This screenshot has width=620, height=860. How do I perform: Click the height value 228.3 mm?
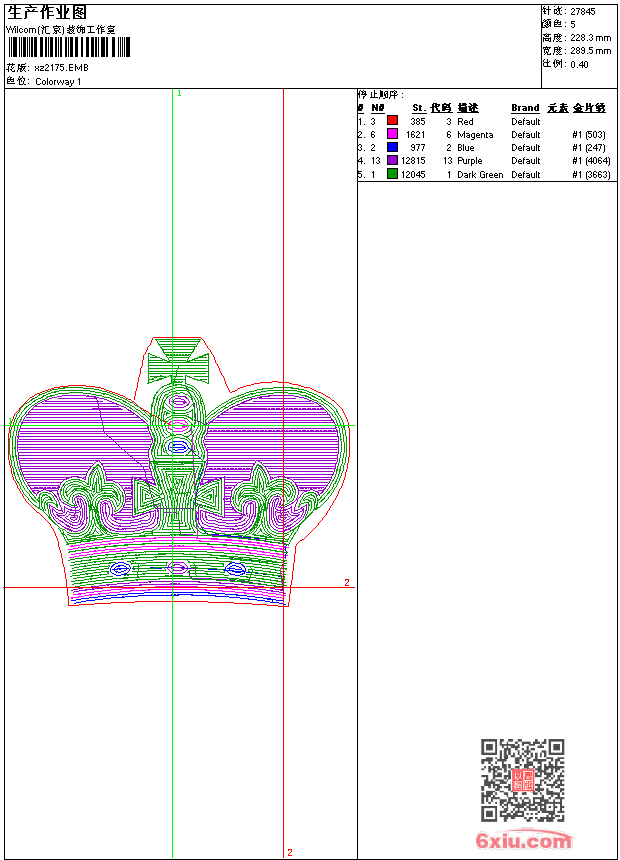(590, 38)
